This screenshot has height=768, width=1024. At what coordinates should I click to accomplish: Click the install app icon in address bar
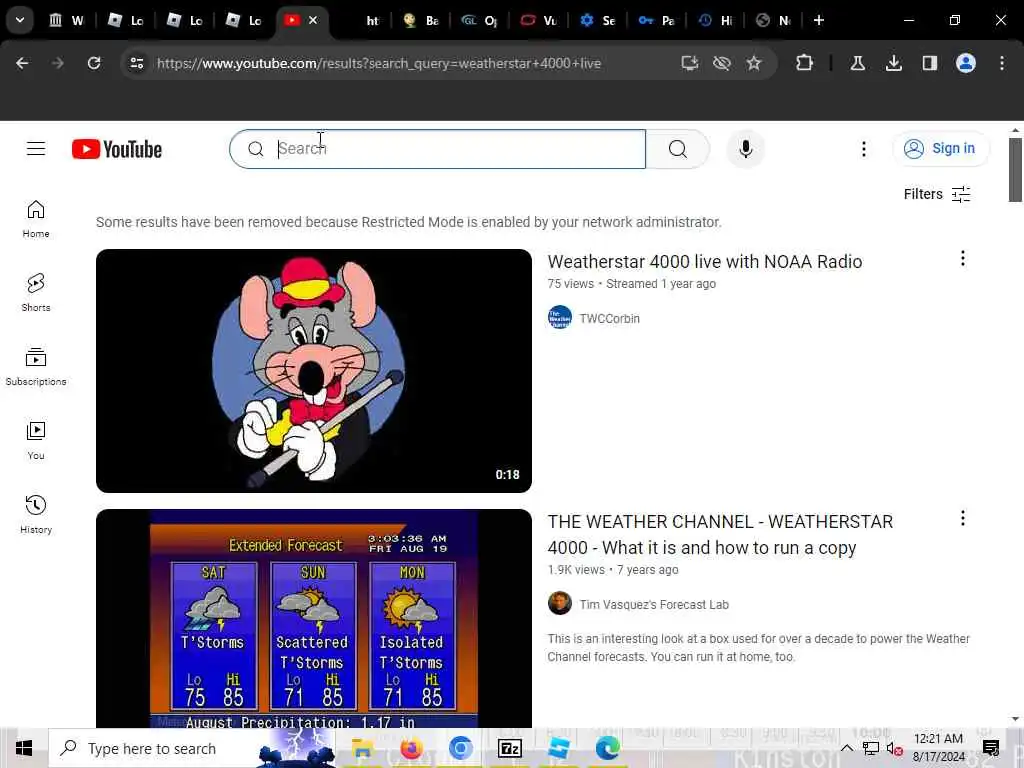click(690, 63)
